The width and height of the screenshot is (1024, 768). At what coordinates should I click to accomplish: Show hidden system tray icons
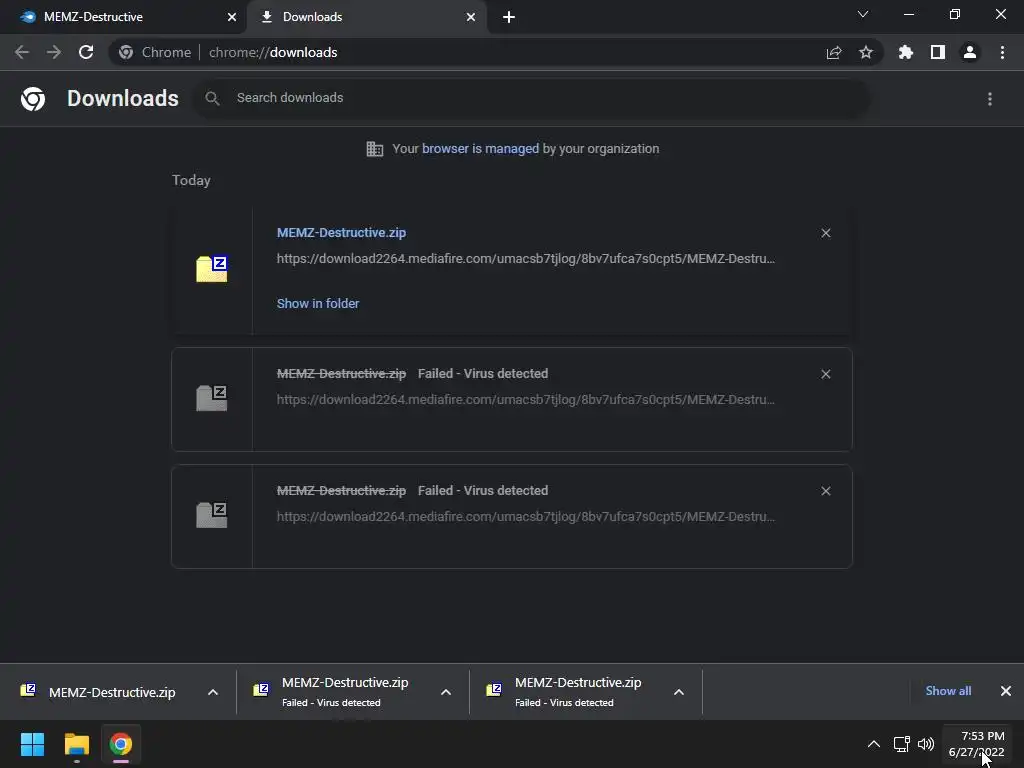874,744
